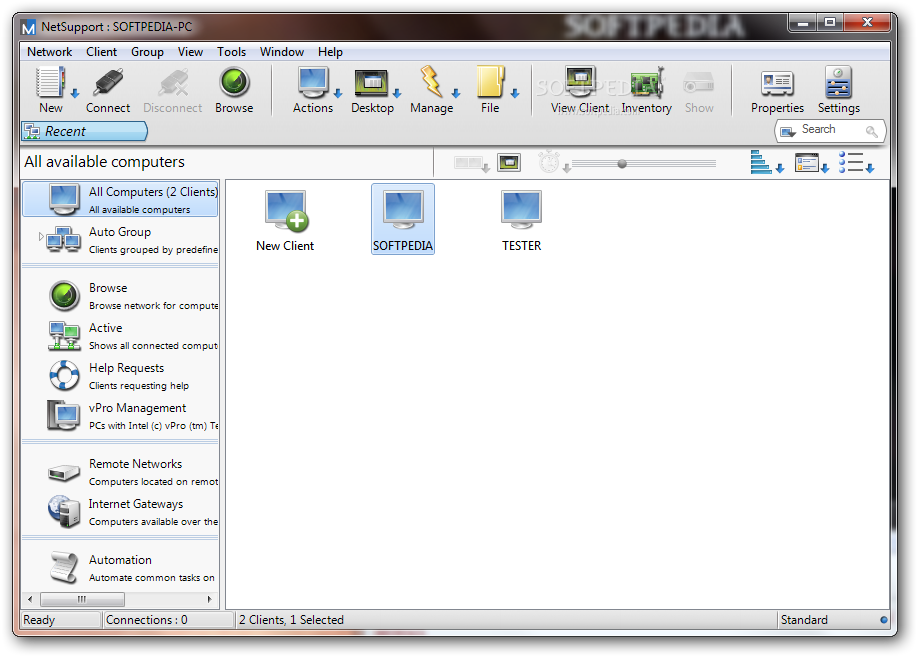The width and height of the screenshot is (918, 657).
Task: Click the Standard status bar entry
Action: pos(804,620)
